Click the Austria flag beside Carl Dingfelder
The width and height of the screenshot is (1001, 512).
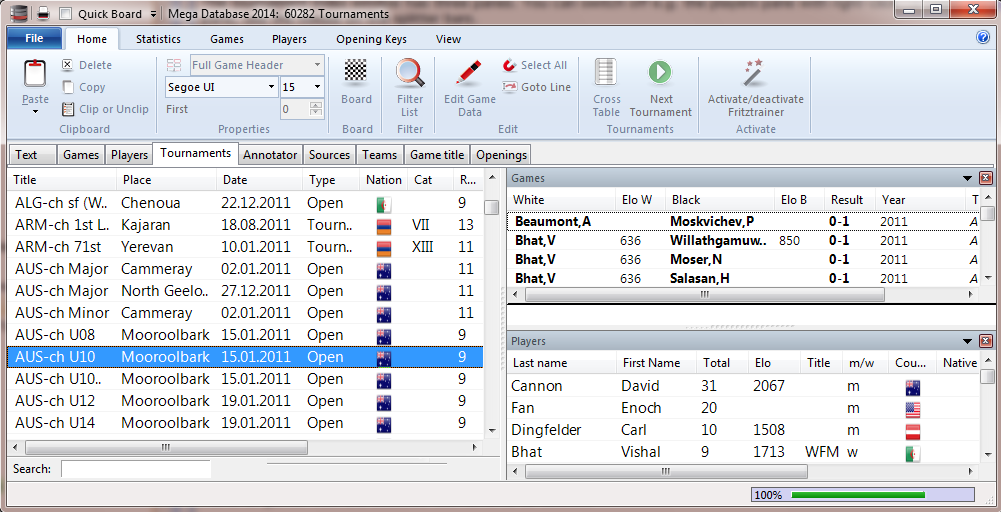913,431
